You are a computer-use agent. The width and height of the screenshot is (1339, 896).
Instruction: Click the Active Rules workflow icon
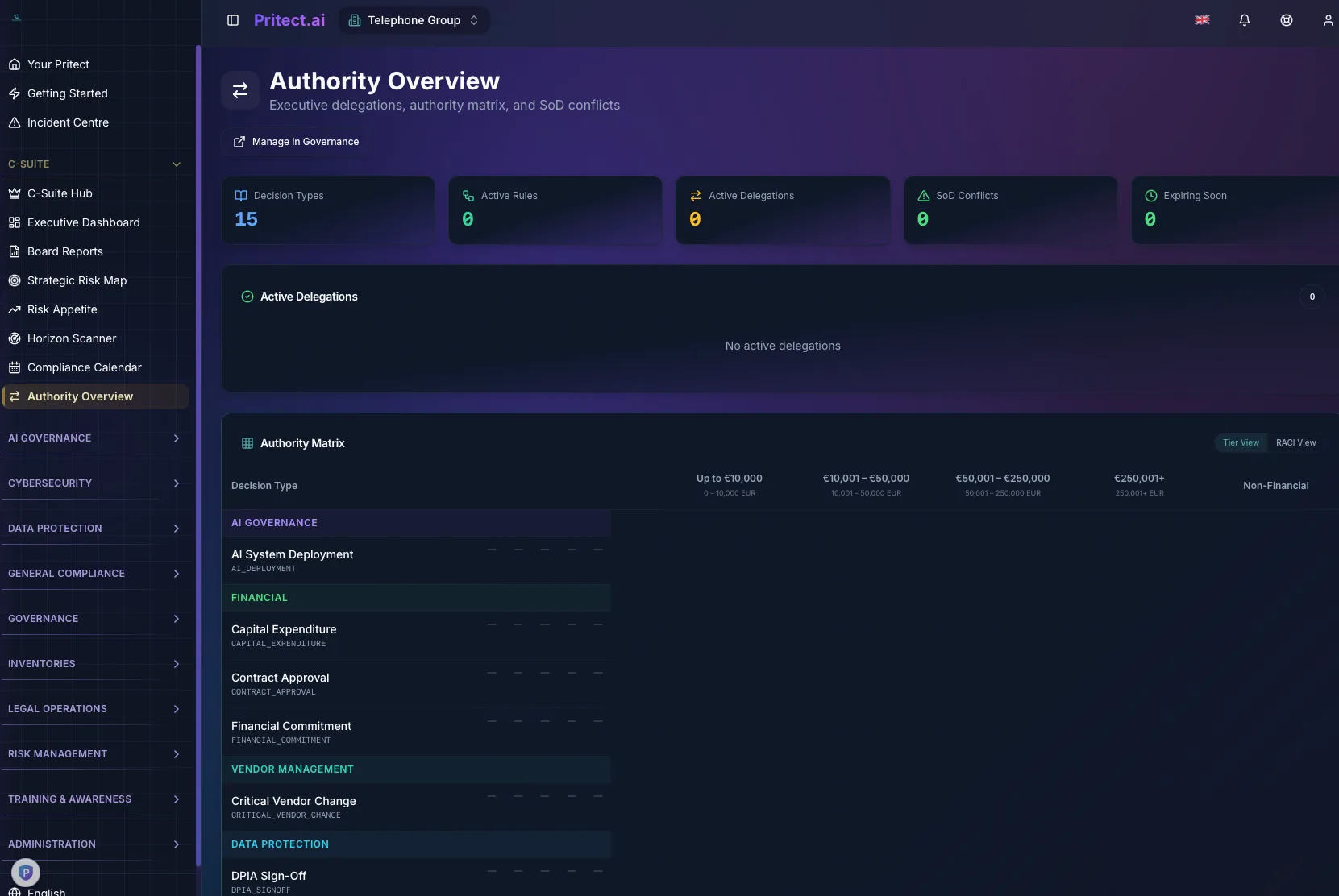pos(468,196)
